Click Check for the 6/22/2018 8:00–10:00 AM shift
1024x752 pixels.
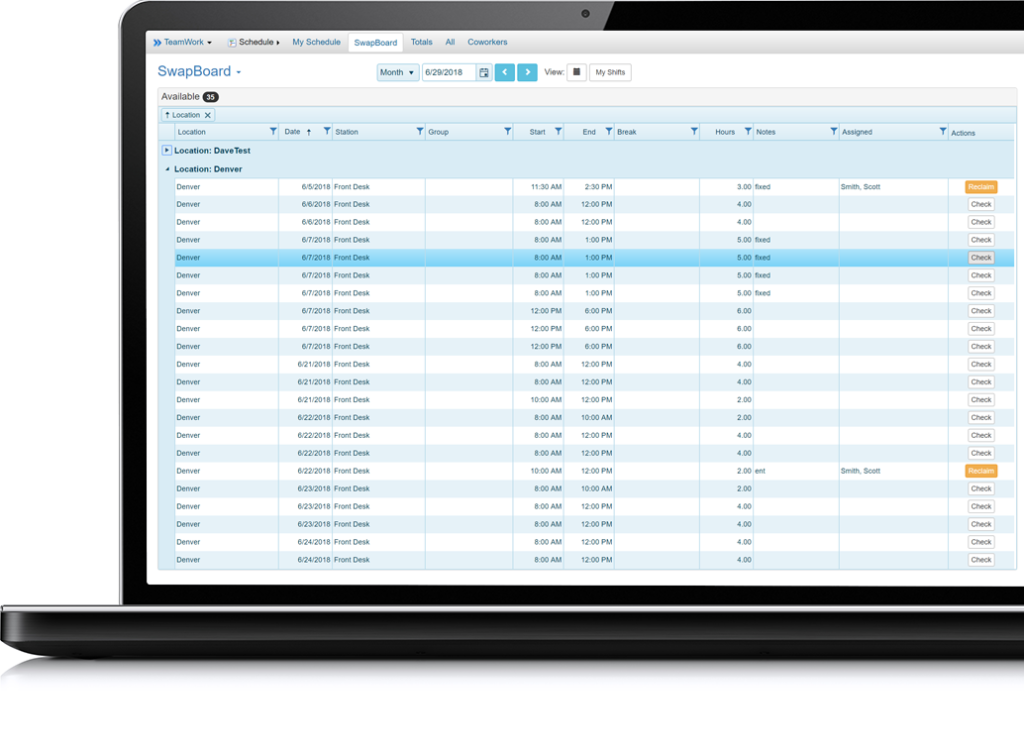click(981, 418)
